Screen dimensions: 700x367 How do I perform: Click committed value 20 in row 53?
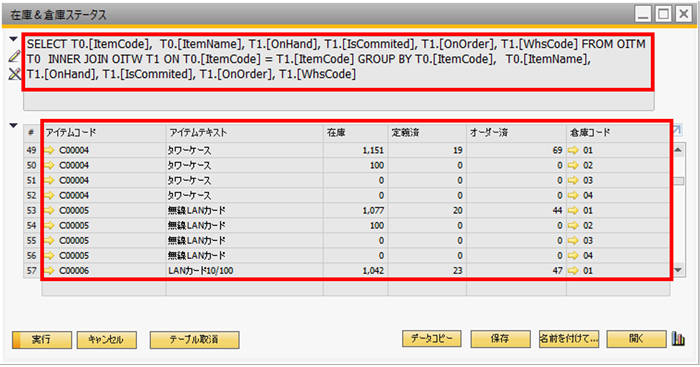458,211
